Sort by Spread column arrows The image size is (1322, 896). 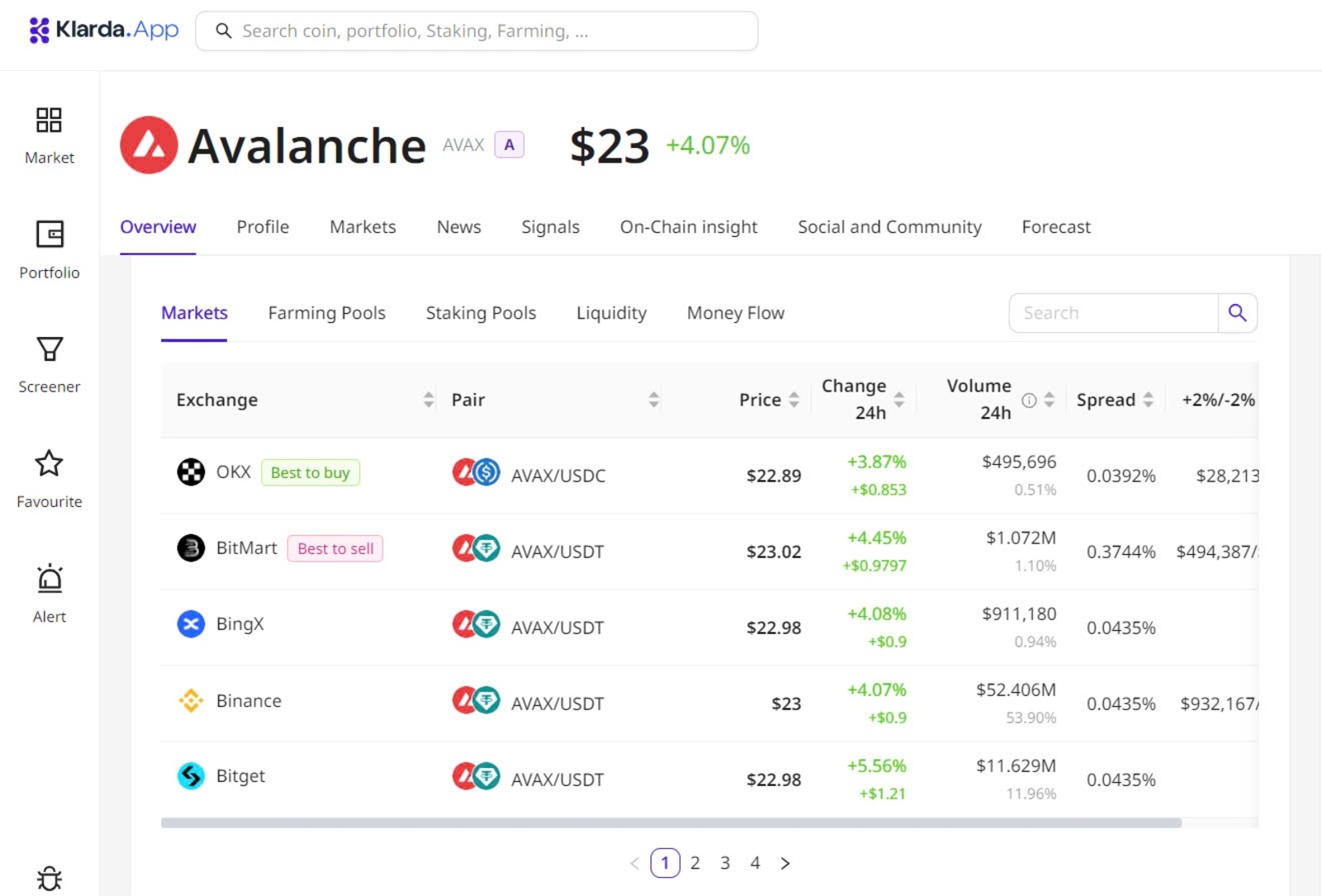tap(1148, 400)
